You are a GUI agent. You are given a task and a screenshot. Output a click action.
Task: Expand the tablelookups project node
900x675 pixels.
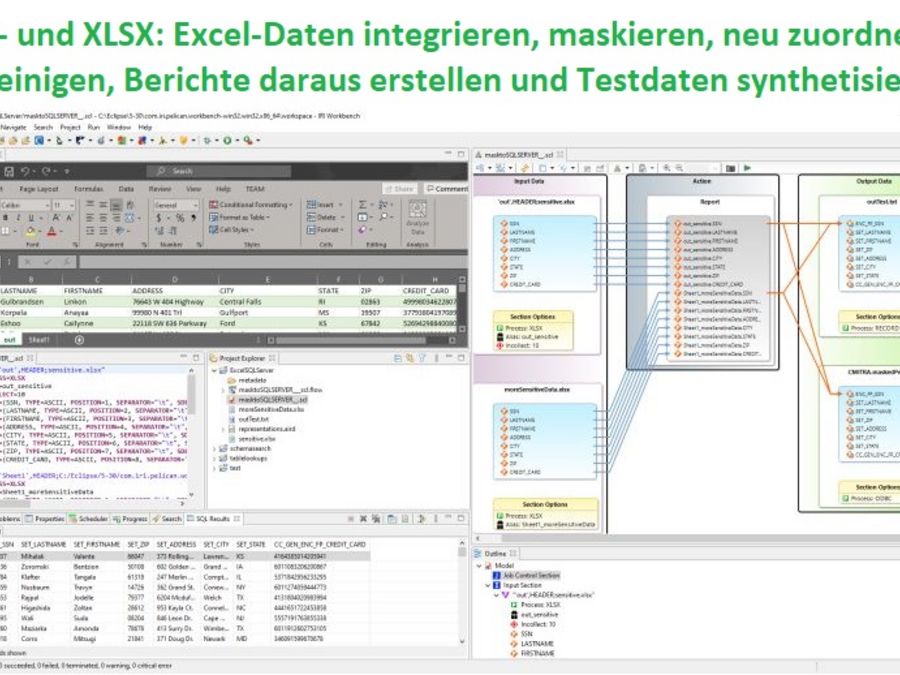click(x=216, y=459)
